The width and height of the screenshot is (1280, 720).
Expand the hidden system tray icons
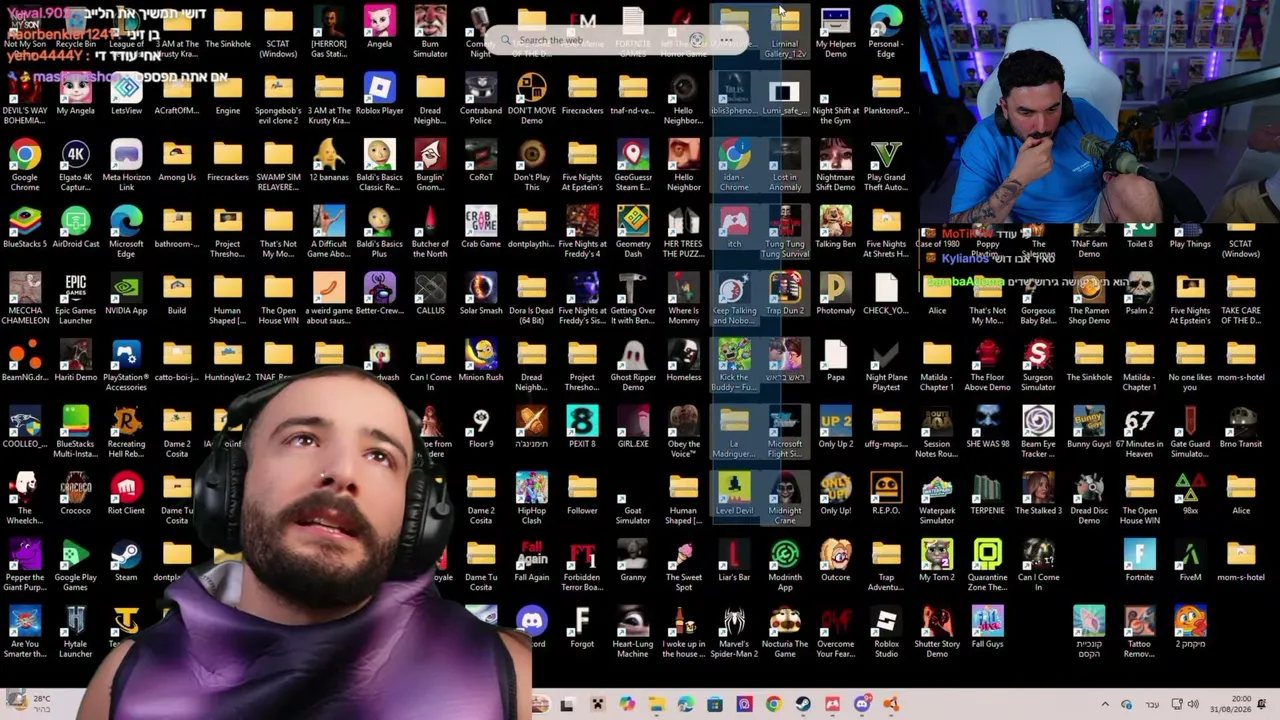coord(1105,705)
